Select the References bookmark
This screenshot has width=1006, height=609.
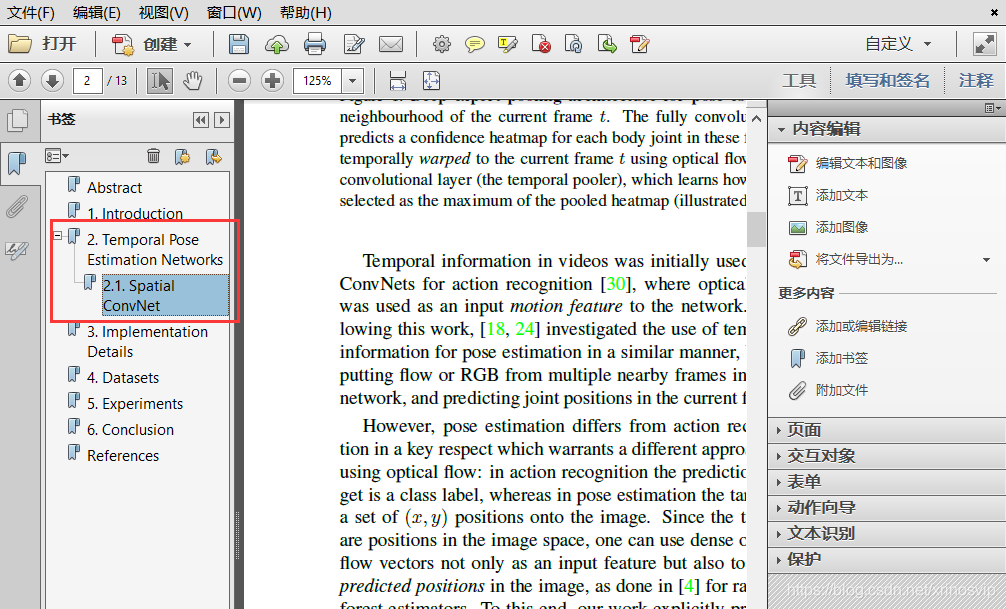[123, 456]
